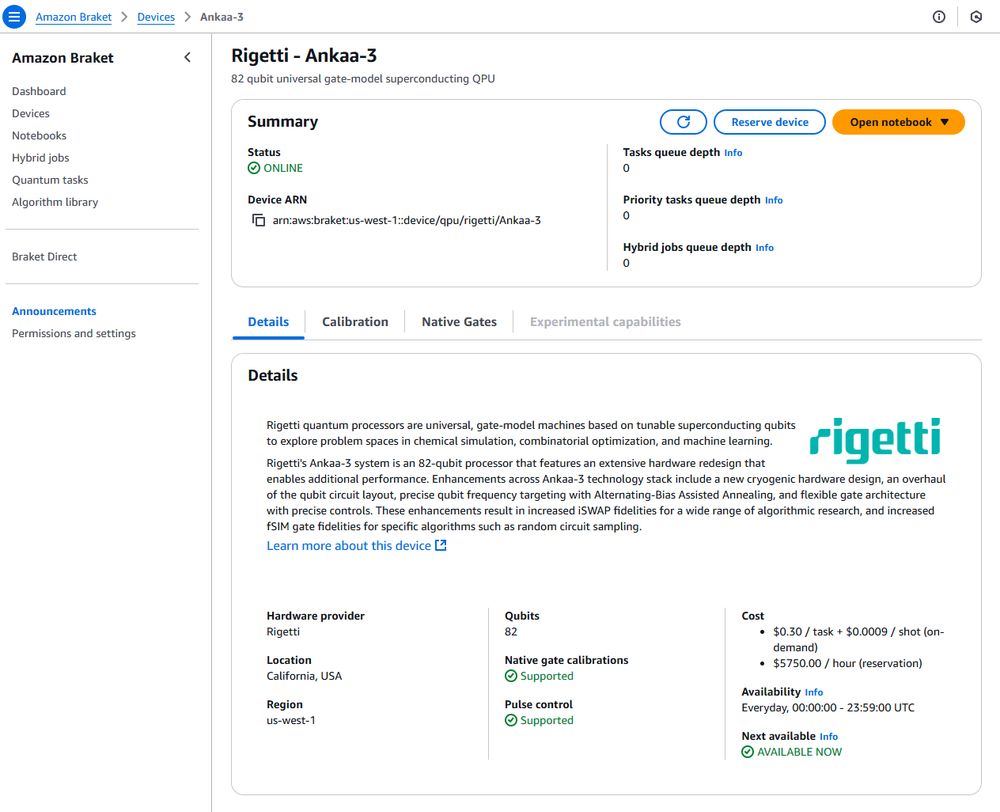Viewport: 1000px width, 812px height.
Task: Open the Experimental capabilities tab
Action: 605,322
